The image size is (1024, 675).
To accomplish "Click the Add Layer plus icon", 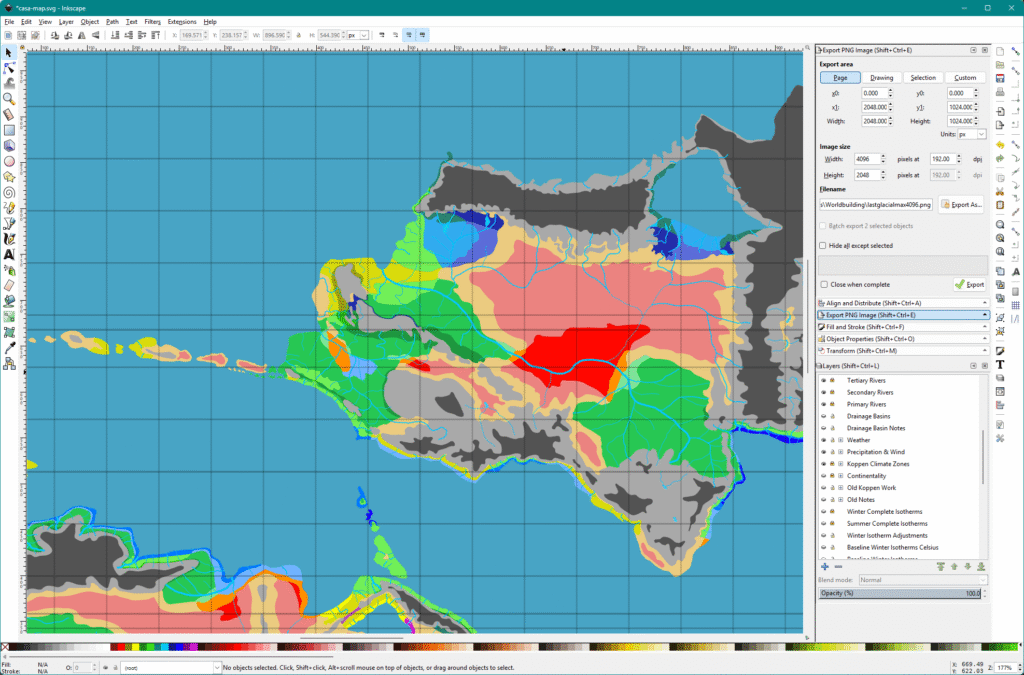I will [x=825, y=567].
